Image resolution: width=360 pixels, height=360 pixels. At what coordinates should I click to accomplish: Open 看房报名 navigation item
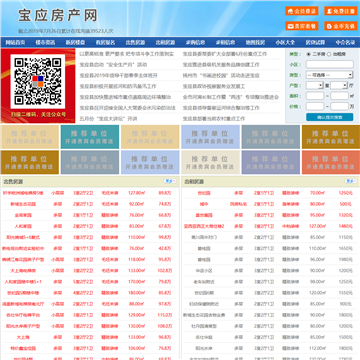(x=105, y=42)
